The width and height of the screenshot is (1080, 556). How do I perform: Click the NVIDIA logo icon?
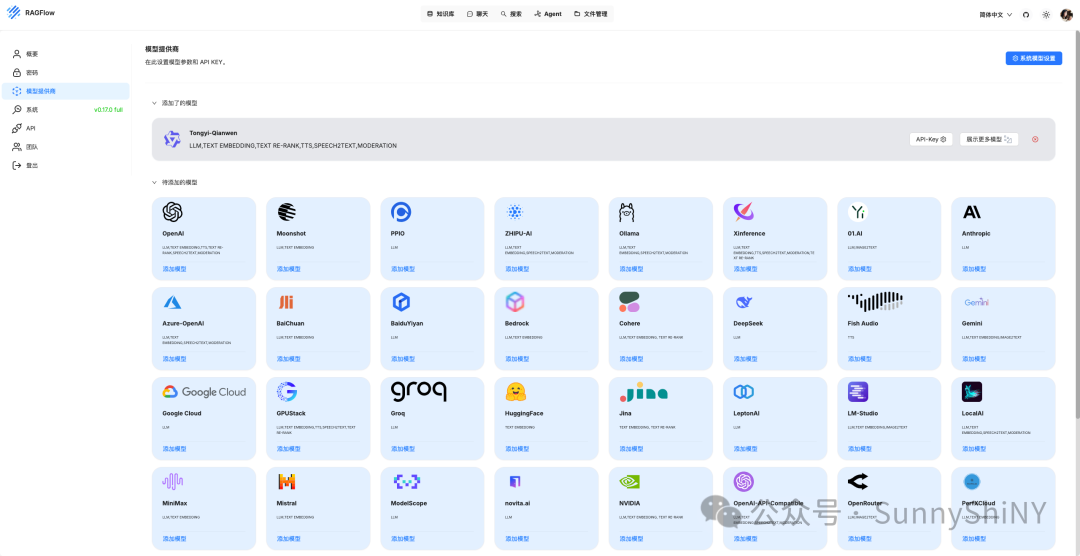click(630, 482)
